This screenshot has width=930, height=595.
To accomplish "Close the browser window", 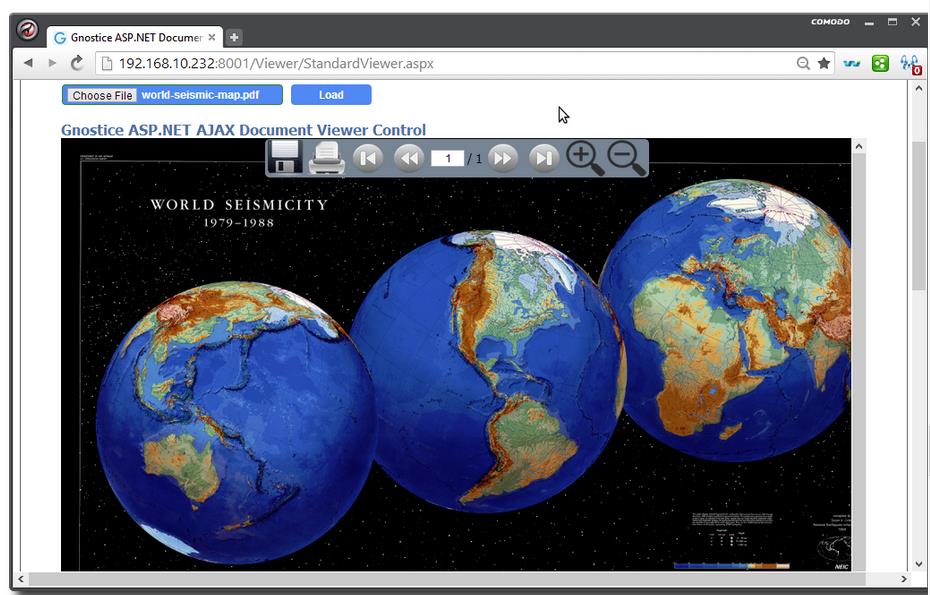I will (916, 22).
